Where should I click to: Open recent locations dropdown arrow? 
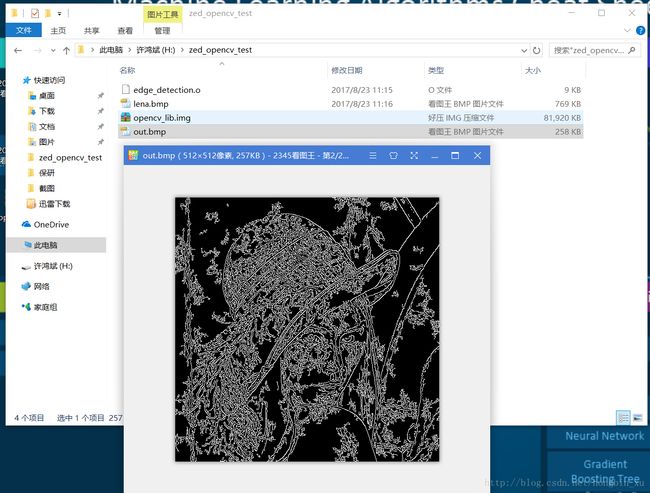pos(53,51)
